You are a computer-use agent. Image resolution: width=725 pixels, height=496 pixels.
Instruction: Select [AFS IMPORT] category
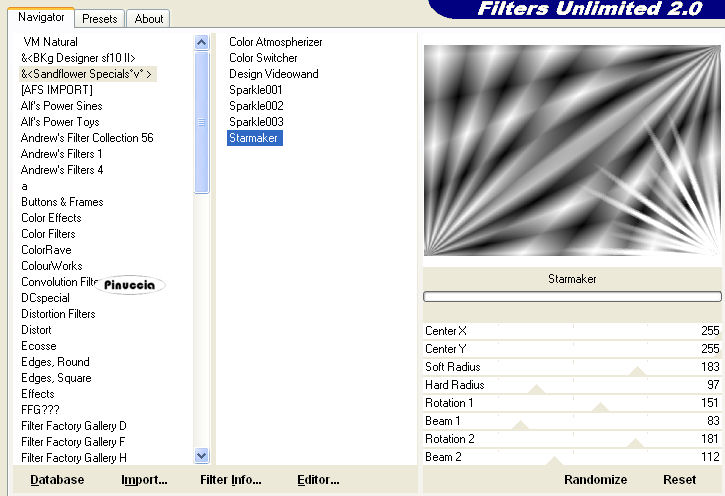pyautogui.click(x=57, y=90)
